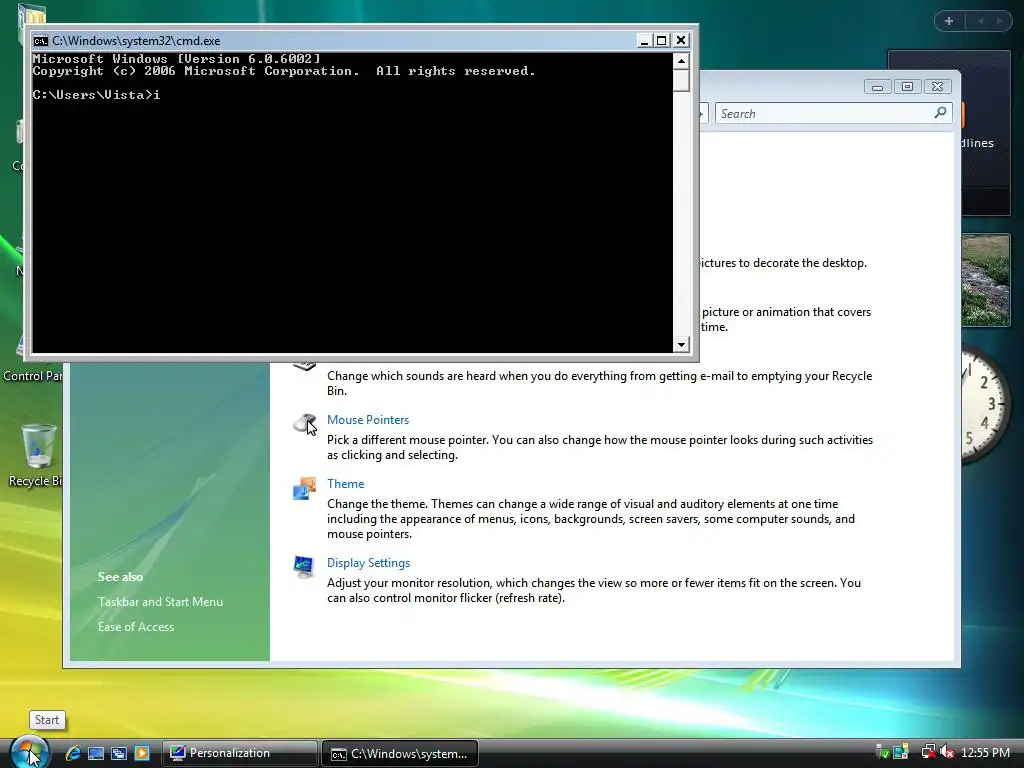Viewport: 1024px width, 768px height.
Task: Switch to C:\Windows\system... taskbar button
Action: coord(400,754)
